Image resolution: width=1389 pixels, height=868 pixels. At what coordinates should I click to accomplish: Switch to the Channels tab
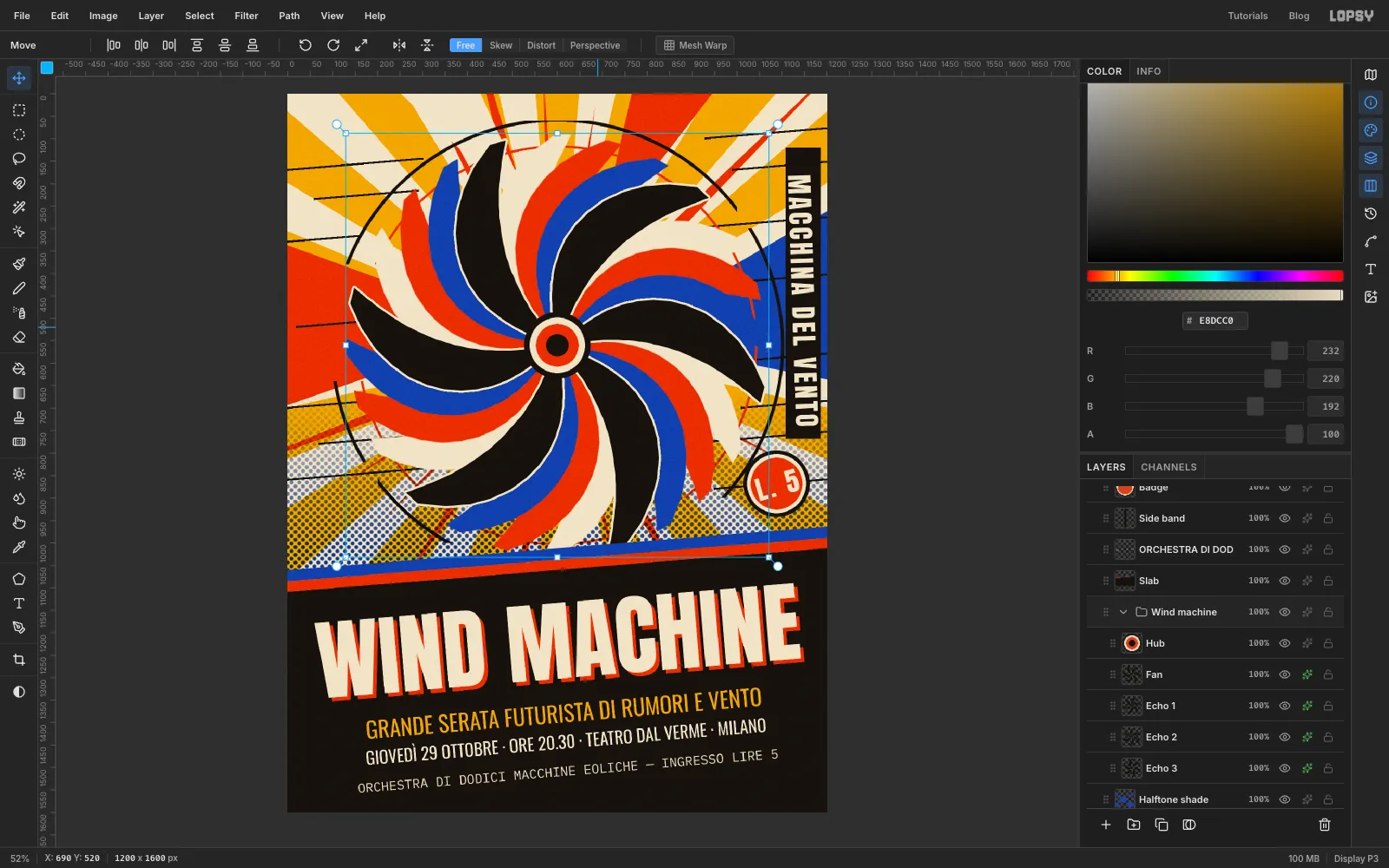(x=1168, y=467)
